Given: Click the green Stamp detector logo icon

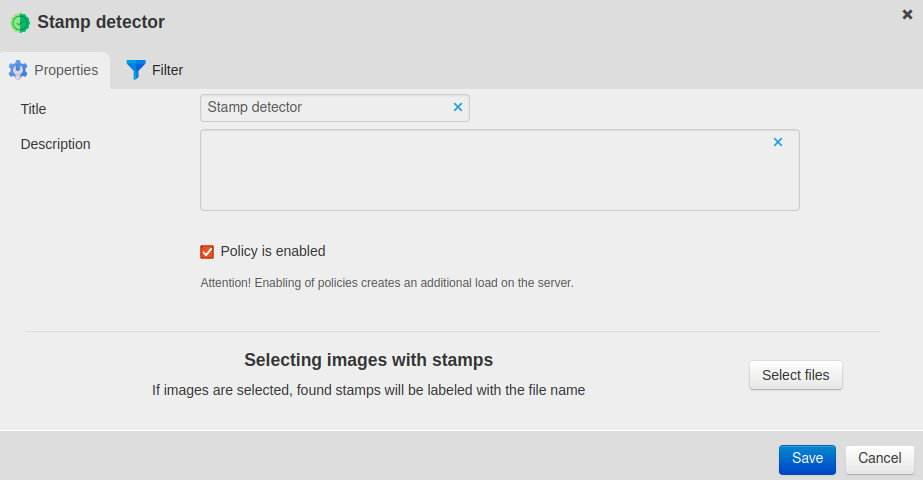Looking at the screenshot, I should (x=20, y=22).
